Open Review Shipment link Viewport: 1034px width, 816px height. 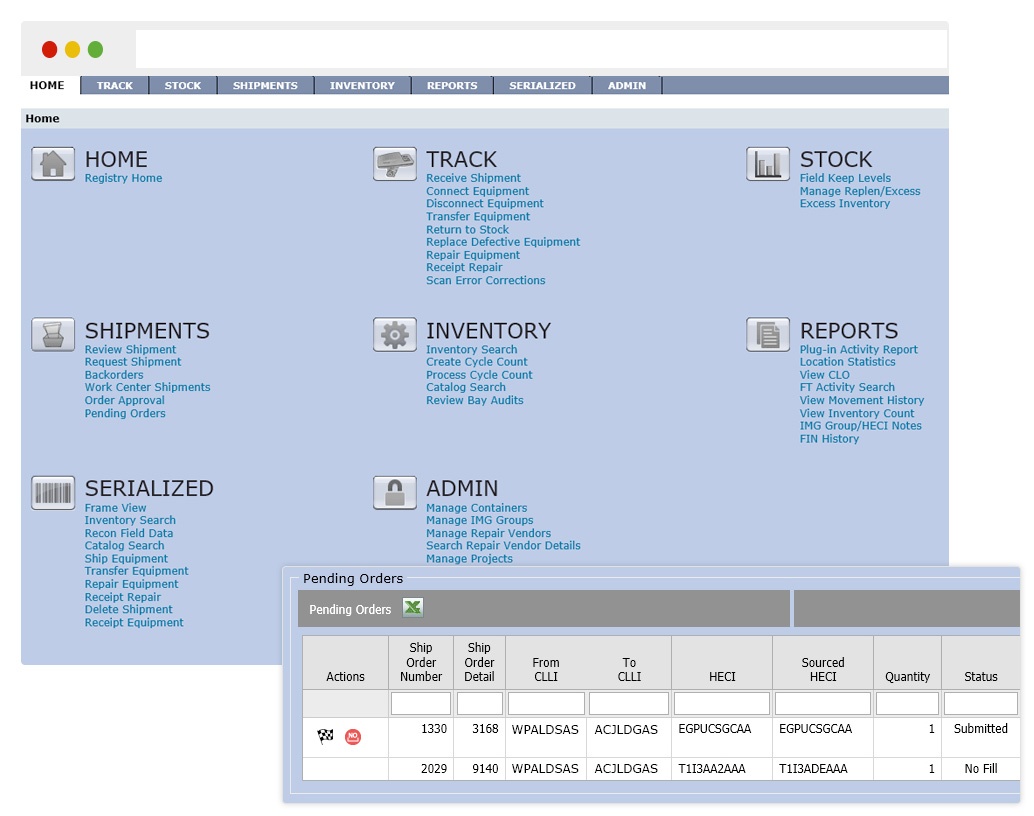pyautogui.click(x=130, y=350)
